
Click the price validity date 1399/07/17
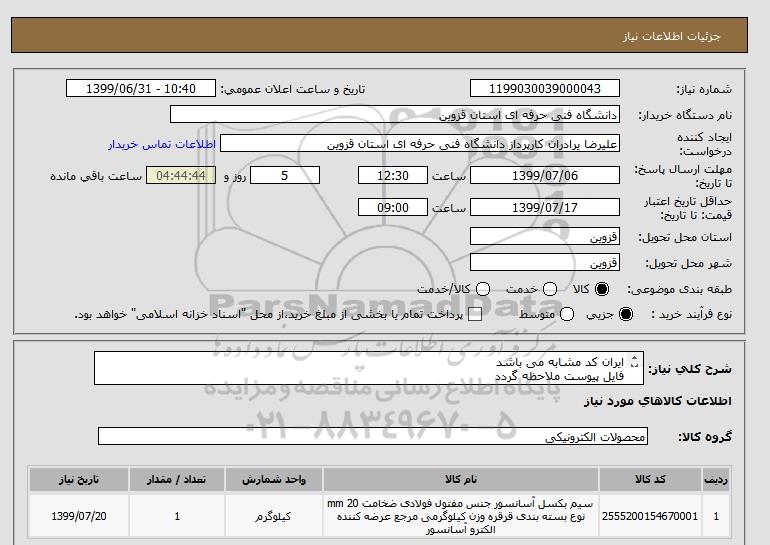tap(545, 207)
